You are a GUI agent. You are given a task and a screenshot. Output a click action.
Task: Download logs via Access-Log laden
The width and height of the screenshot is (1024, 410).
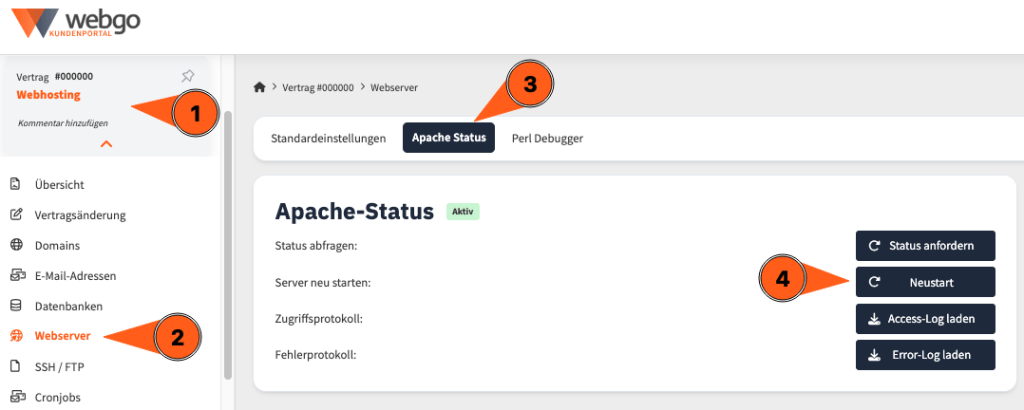pos(925,319)
